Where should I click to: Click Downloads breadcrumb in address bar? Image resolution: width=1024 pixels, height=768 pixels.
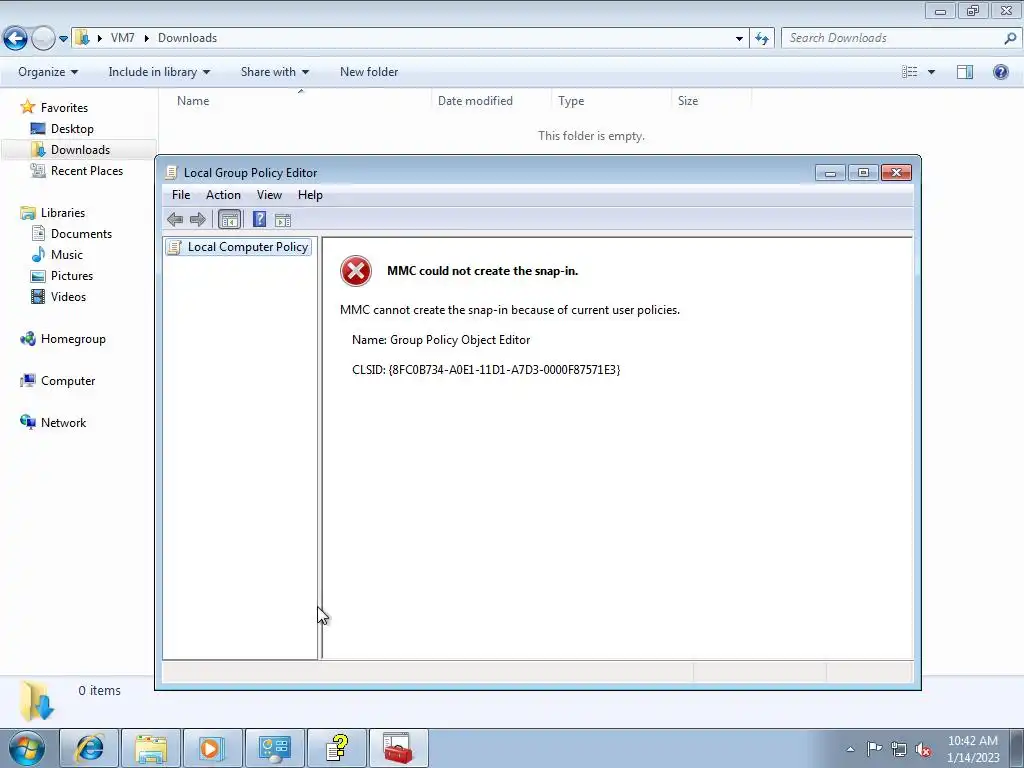[187, 38]
